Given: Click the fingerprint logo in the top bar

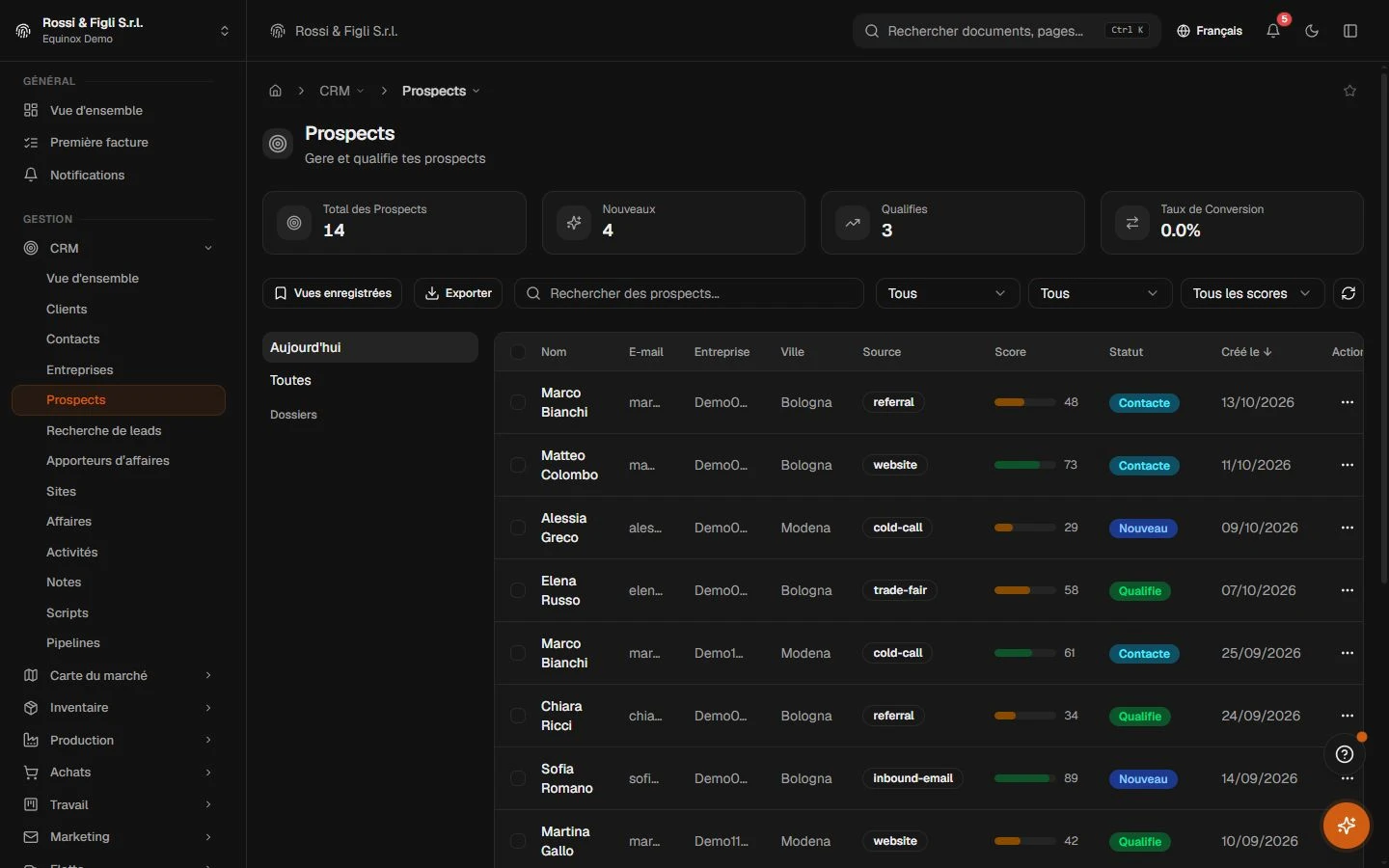Looking at the screenshot, I should (278, 31).
